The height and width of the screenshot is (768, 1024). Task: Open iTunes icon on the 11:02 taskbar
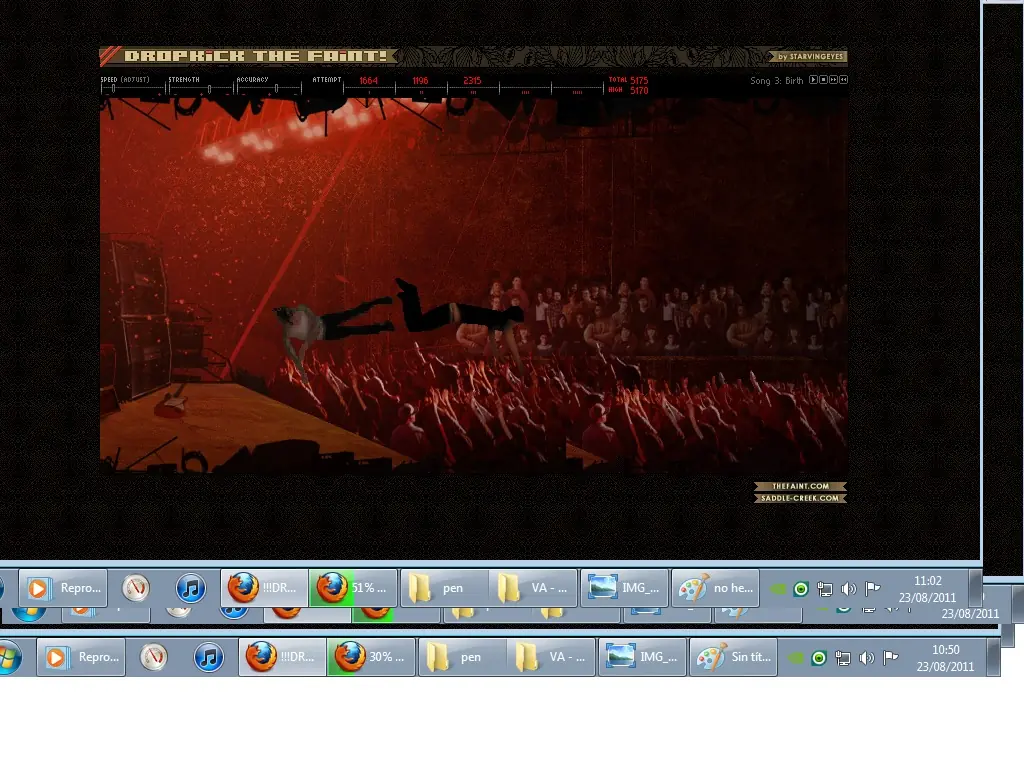(x=191, y=588)
